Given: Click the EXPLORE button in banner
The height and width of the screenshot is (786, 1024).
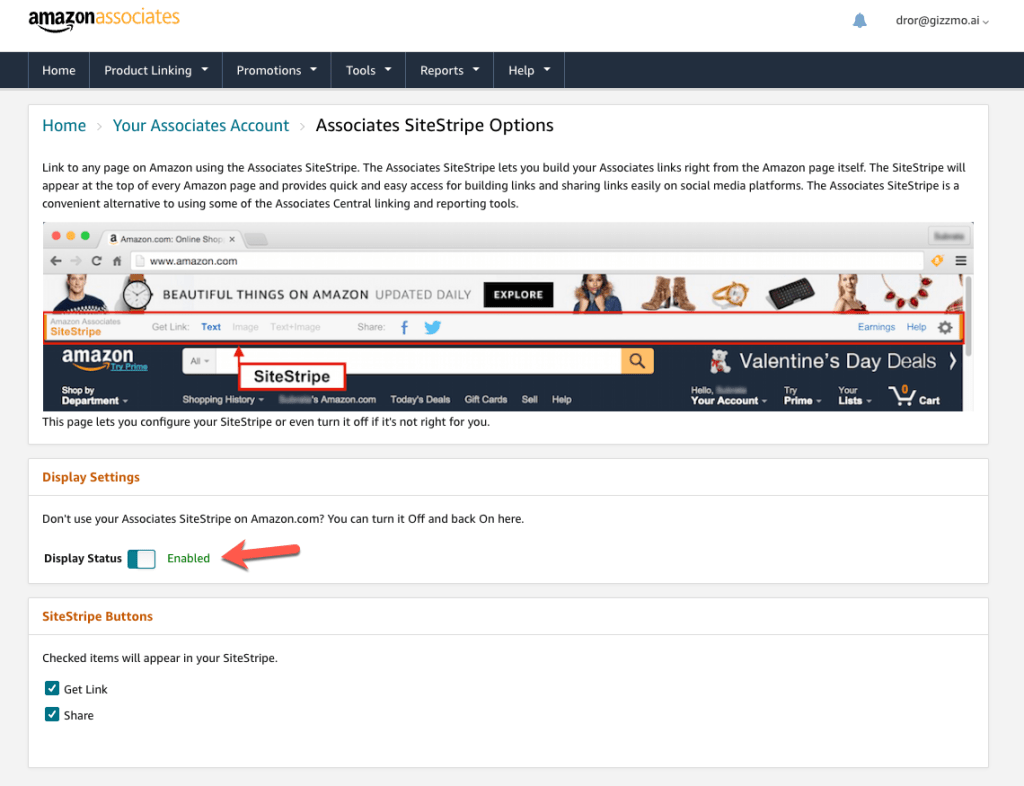Looking at the screenshot, I should (518, 295).
